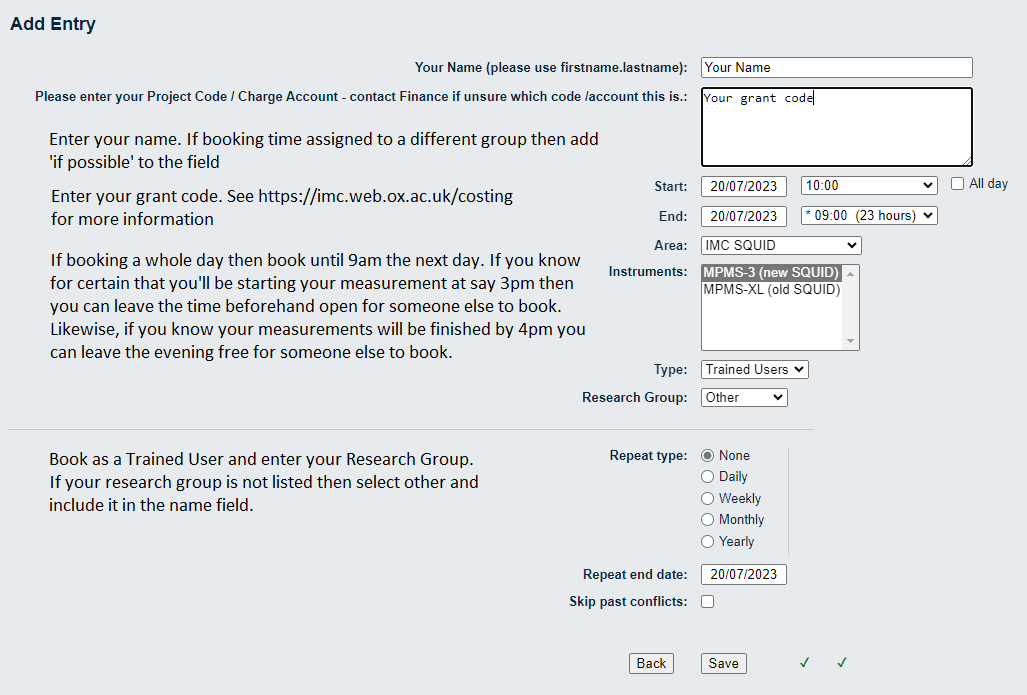Viewport: 1027px width, 695px height.
Task: Select the Weekly repeat type
Action: [x=707, y=498]
